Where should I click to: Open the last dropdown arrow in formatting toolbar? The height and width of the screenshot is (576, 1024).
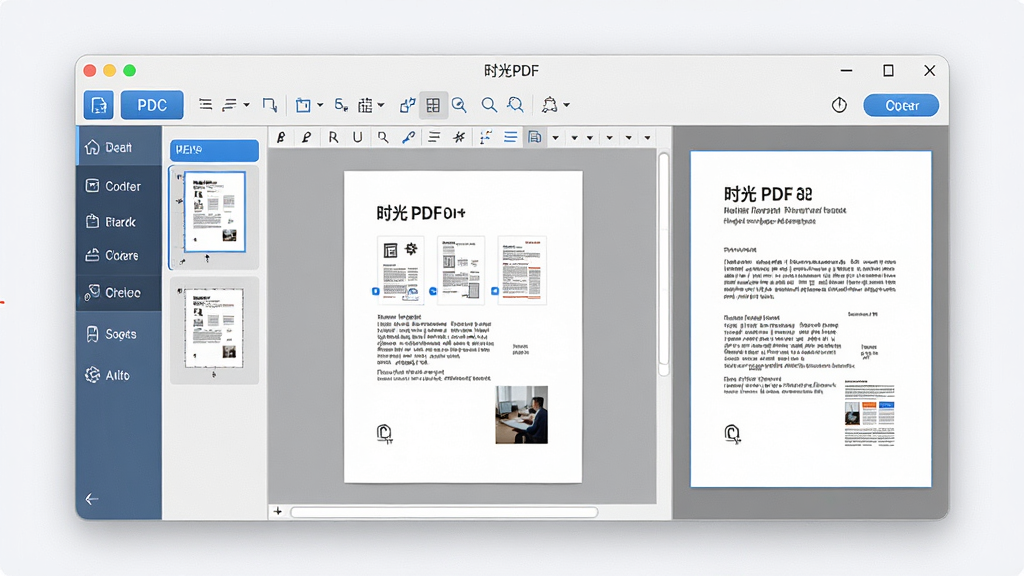coord(647,138)
